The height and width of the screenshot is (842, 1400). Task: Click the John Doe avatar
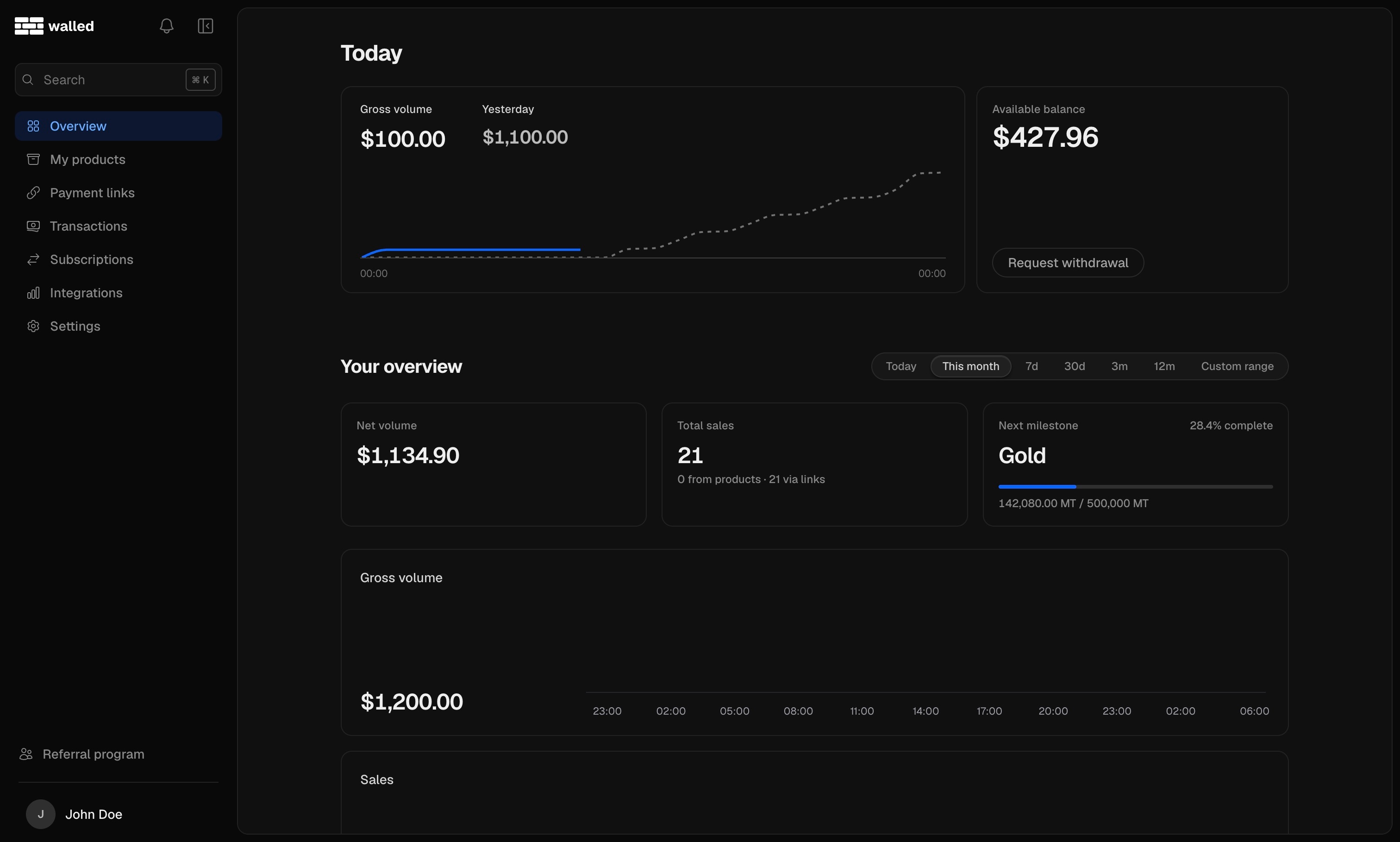tap(41, 814)
